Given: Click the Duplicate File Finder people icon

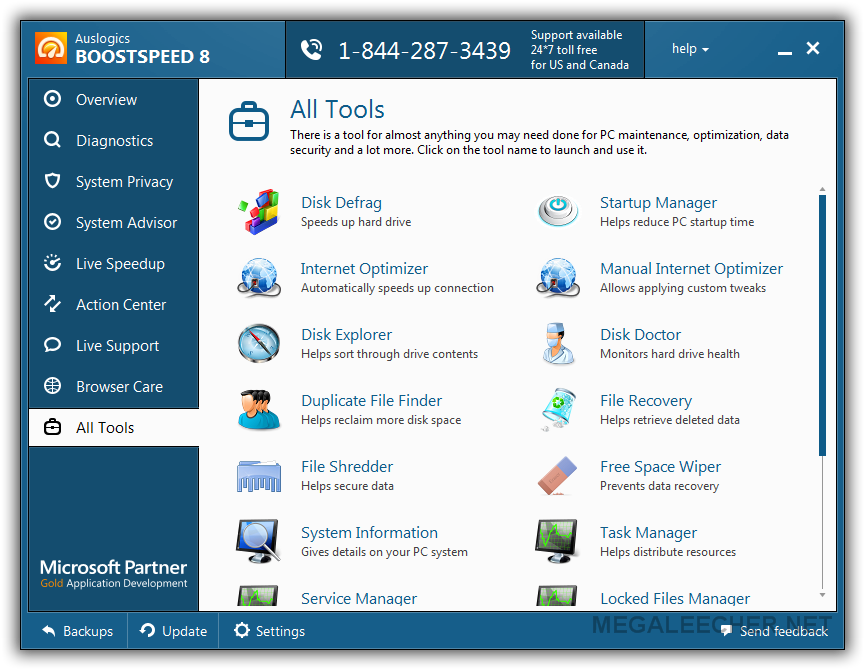Looking at the screenshot, I should click(x=259, y=410).
